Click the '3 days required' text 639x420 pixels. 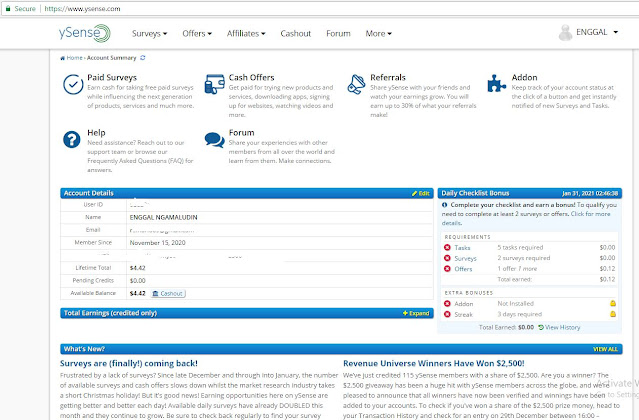[520, 314]
